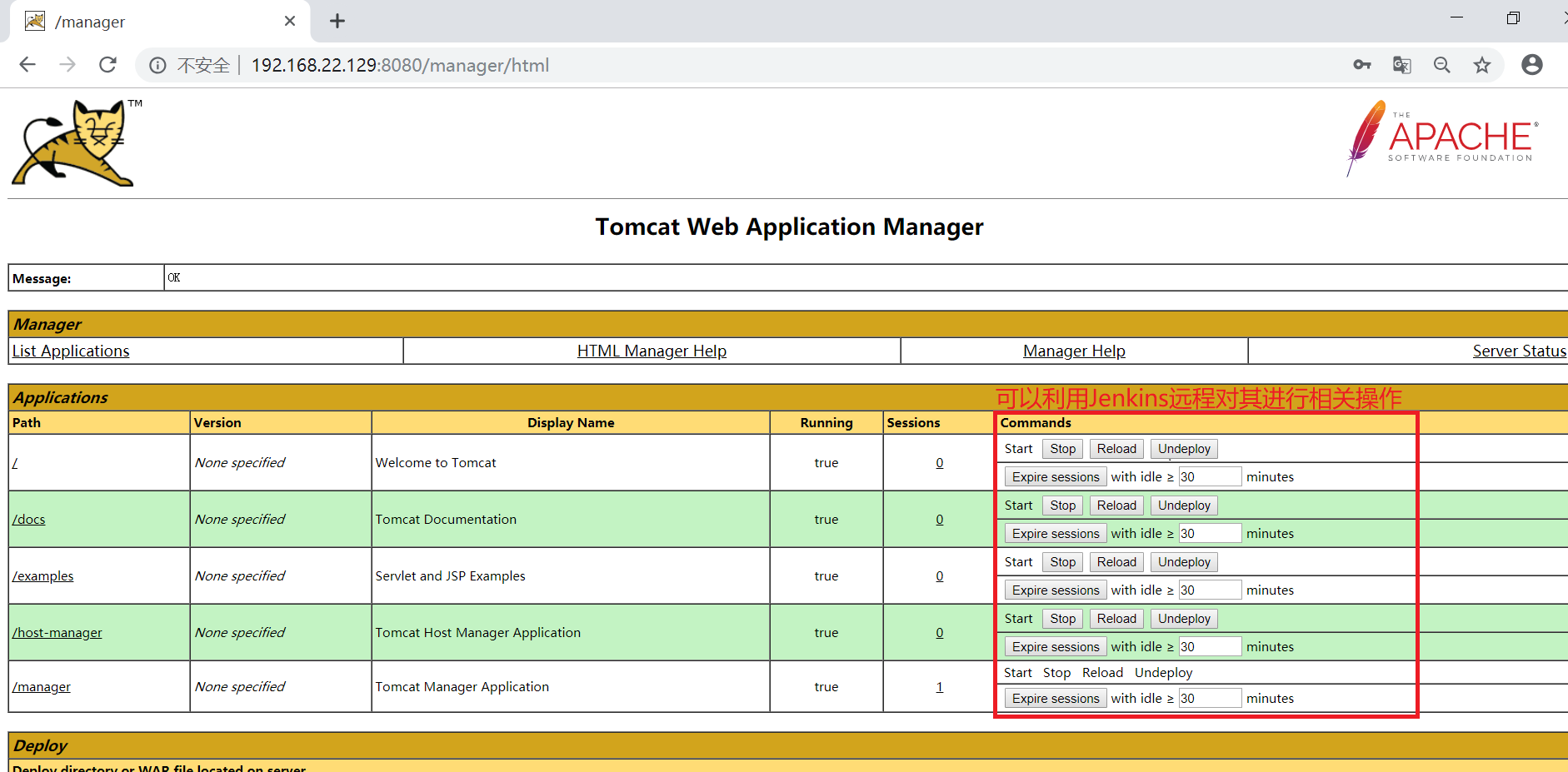Open the root path / link
The image size is (1568, 772).
pyautogui.click(x=15, y=462)
